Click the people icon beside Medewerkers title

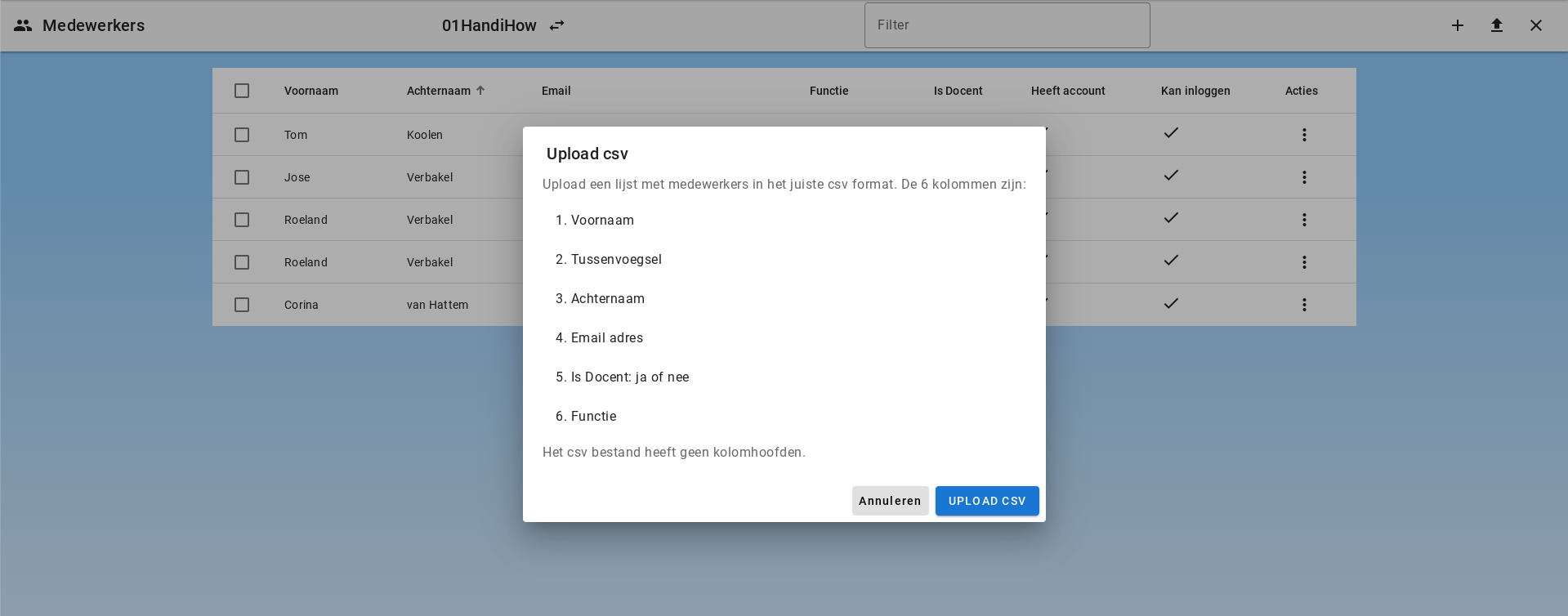(x=22, y=25)
